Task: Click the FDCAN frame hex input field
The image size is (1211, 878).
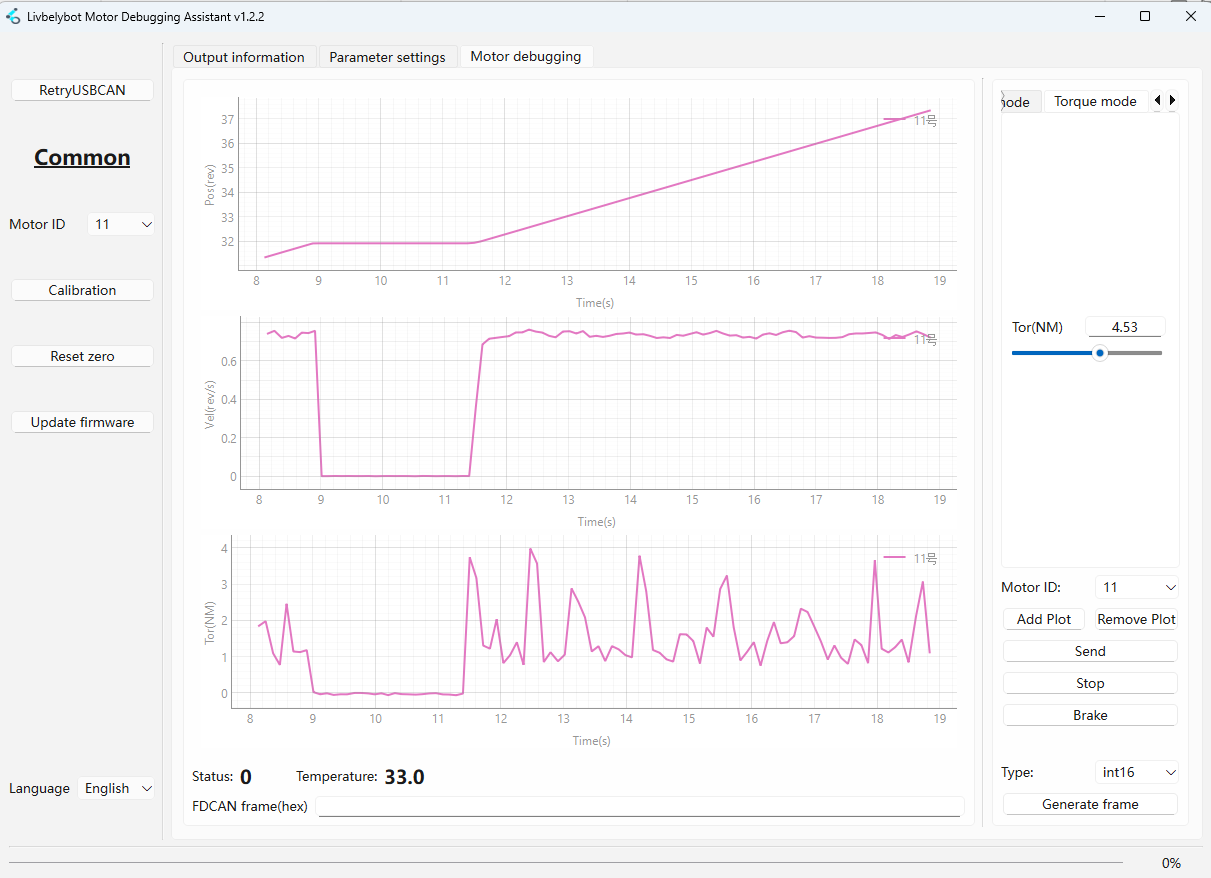Action: [x=640, y=806]
